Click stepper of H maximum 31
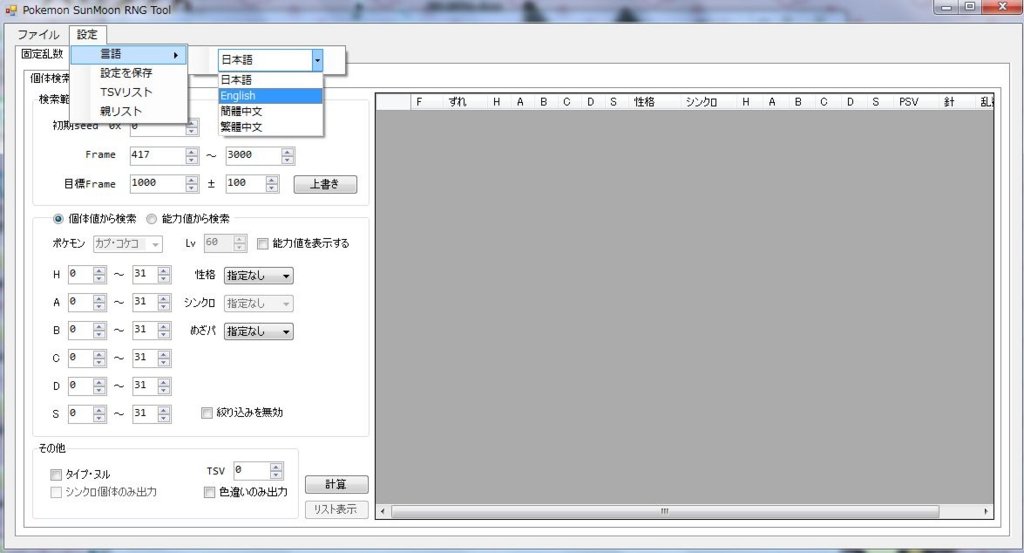Image resolution: width=1024 pixels, height=553 pixels. [164, 274]
